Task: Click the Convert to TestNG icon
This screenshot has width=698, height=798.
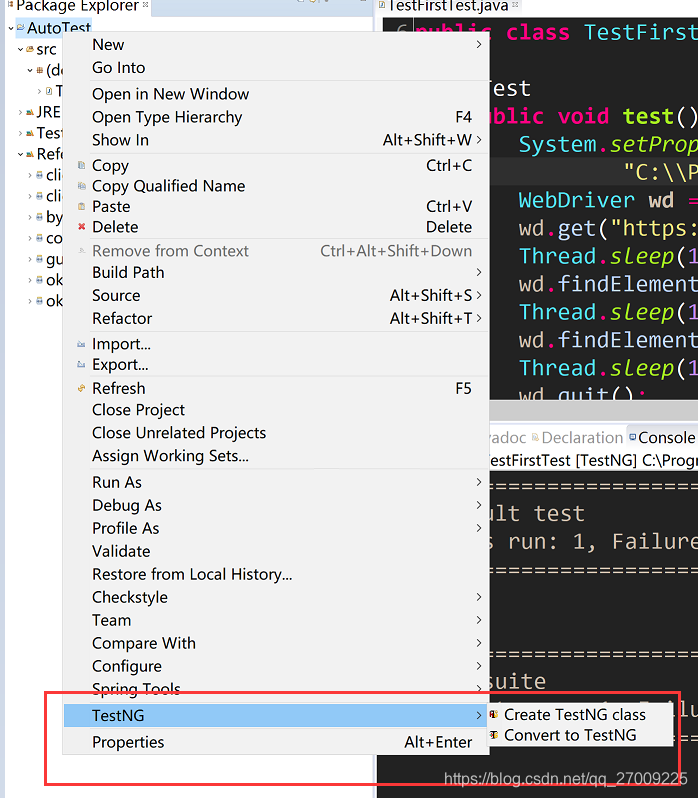Action: pyautogui.click(x=493, y=735)
